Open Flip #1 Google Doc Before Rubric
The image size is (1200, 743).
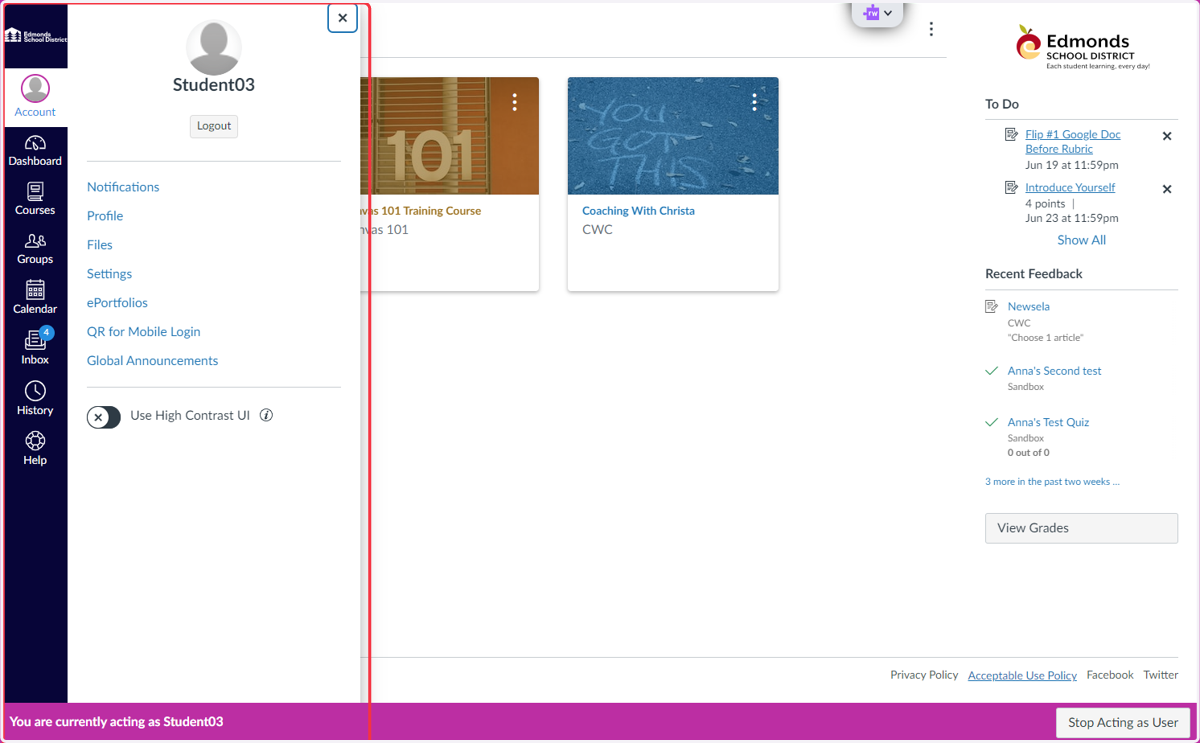point(1072,141)
